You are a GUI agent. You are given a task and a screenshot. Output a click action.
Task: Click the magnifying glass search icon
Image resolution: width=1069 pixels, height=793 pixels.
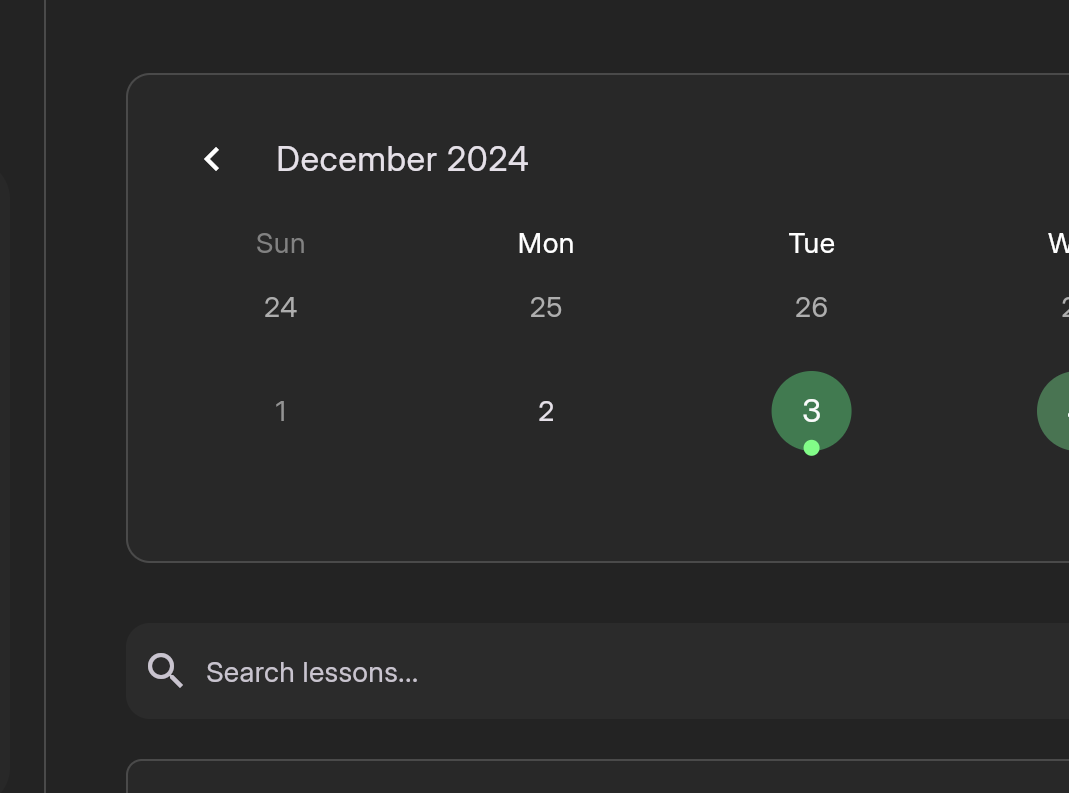tap(165, 671)
